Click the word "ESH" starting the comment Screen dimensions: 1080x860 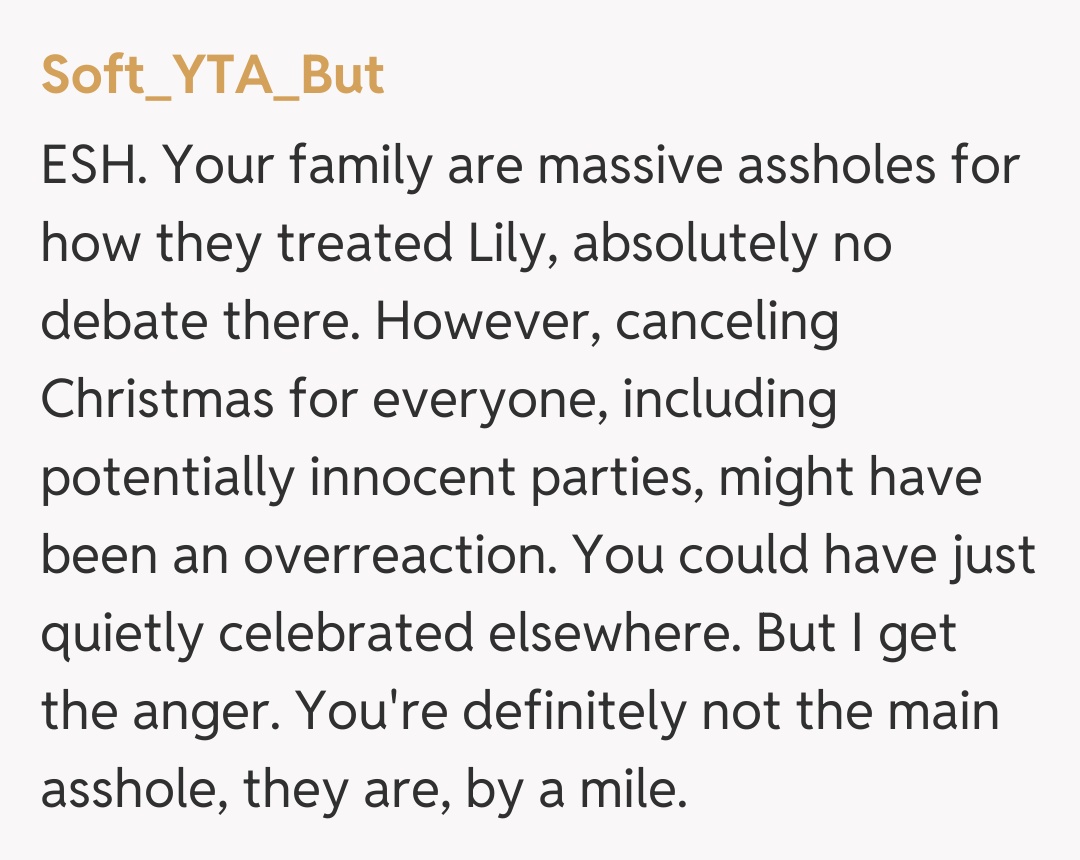(92, 167)
